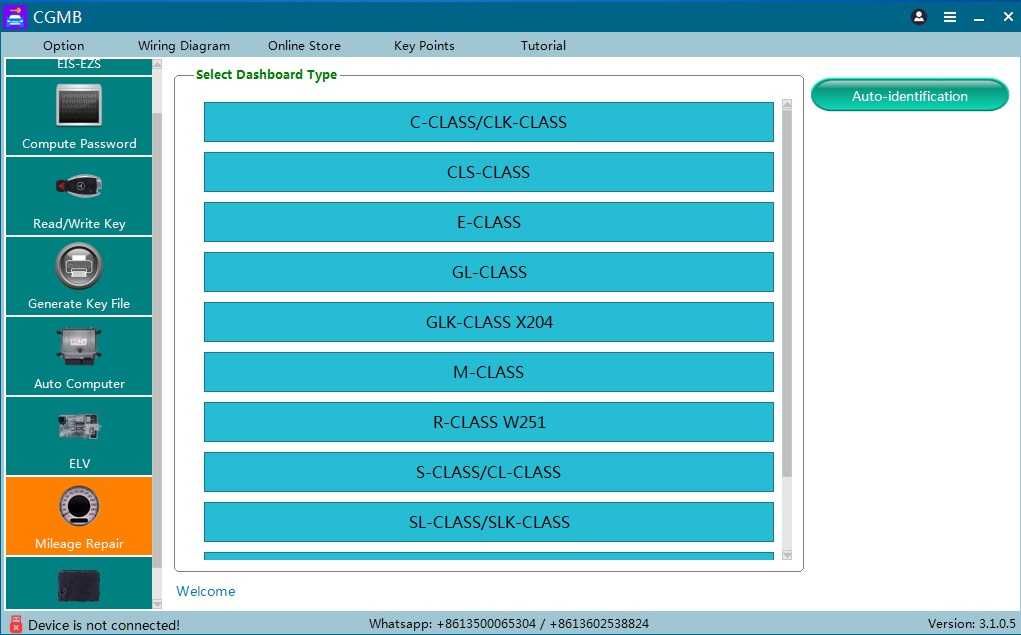This screenshot has width=1021, height=635.
Task: Select E-CLASS dashboard type
Action: tap(488, 222)
